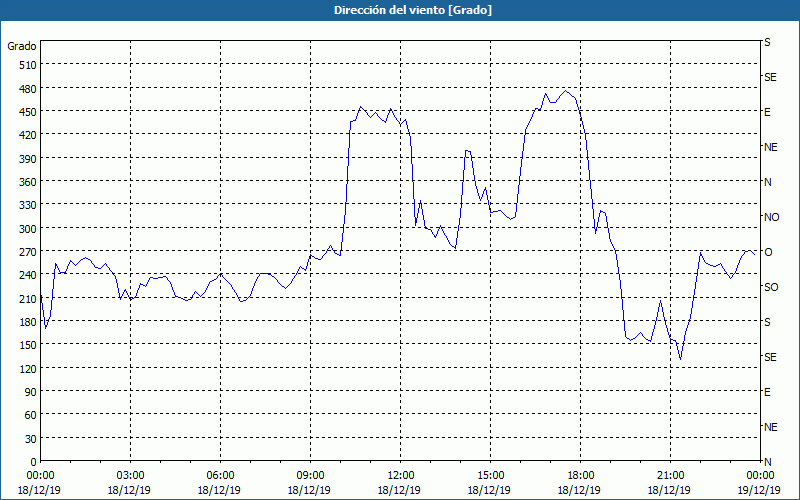Viewport: 800px width, 500px height.
Task: Click the 150 left axis tick label
Action: pyautogui.click(x=29, y=345)
